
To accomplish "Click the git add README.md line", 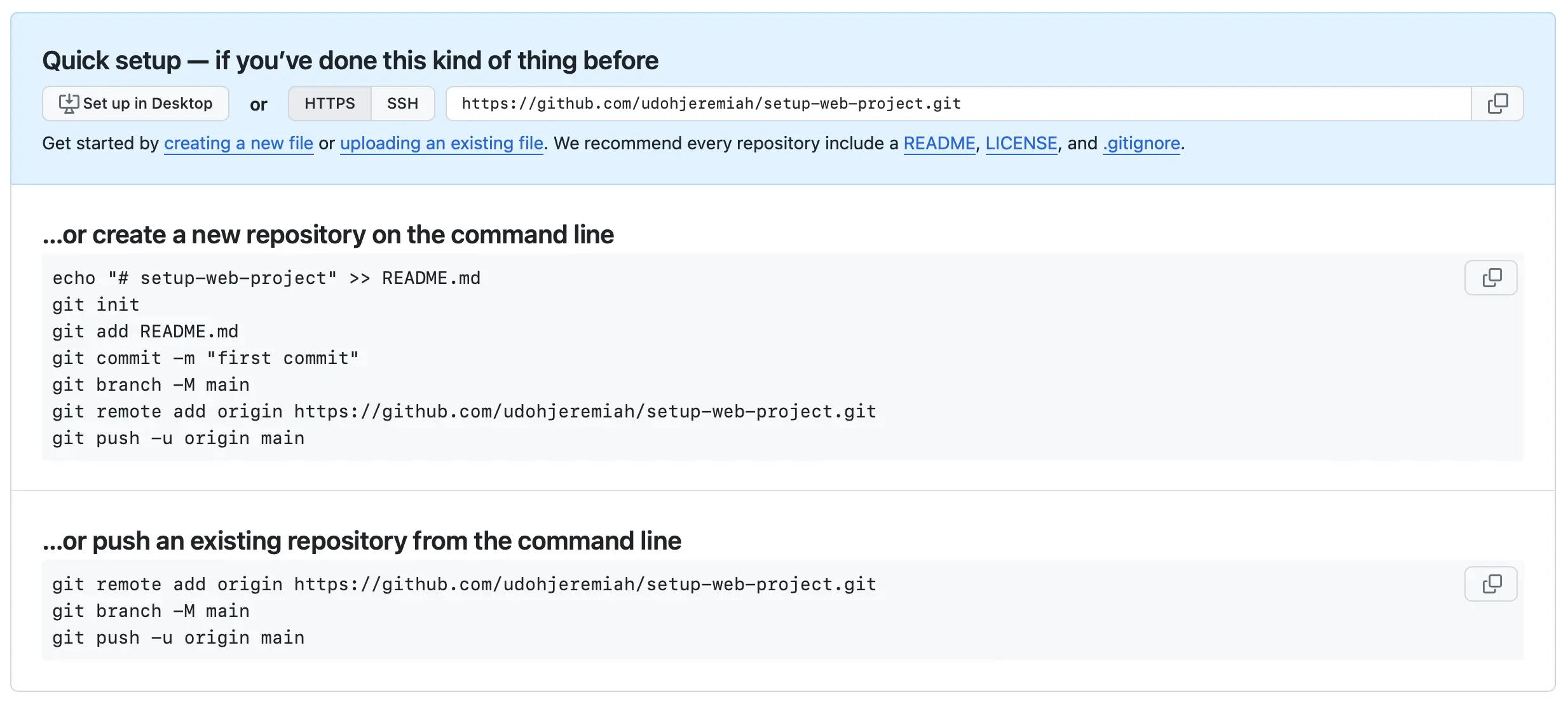I will 146,332.
